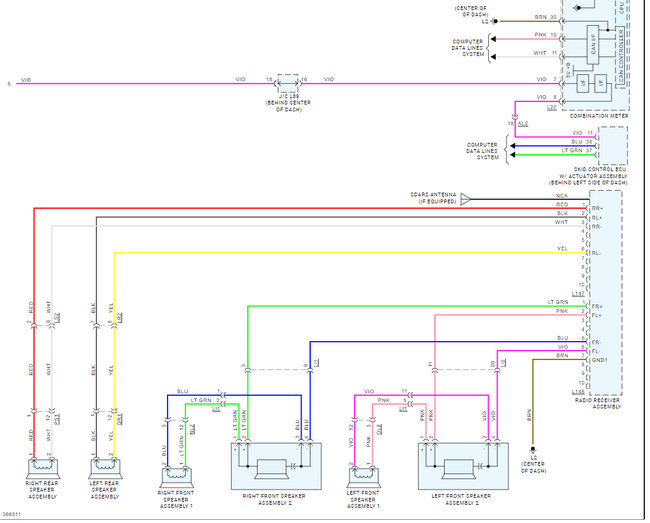The width and height of the screenshot is (650, 523).
Task: Click the "RADIO RECEIVER ASSEMBLY" label
Action: tap(597, 403)
